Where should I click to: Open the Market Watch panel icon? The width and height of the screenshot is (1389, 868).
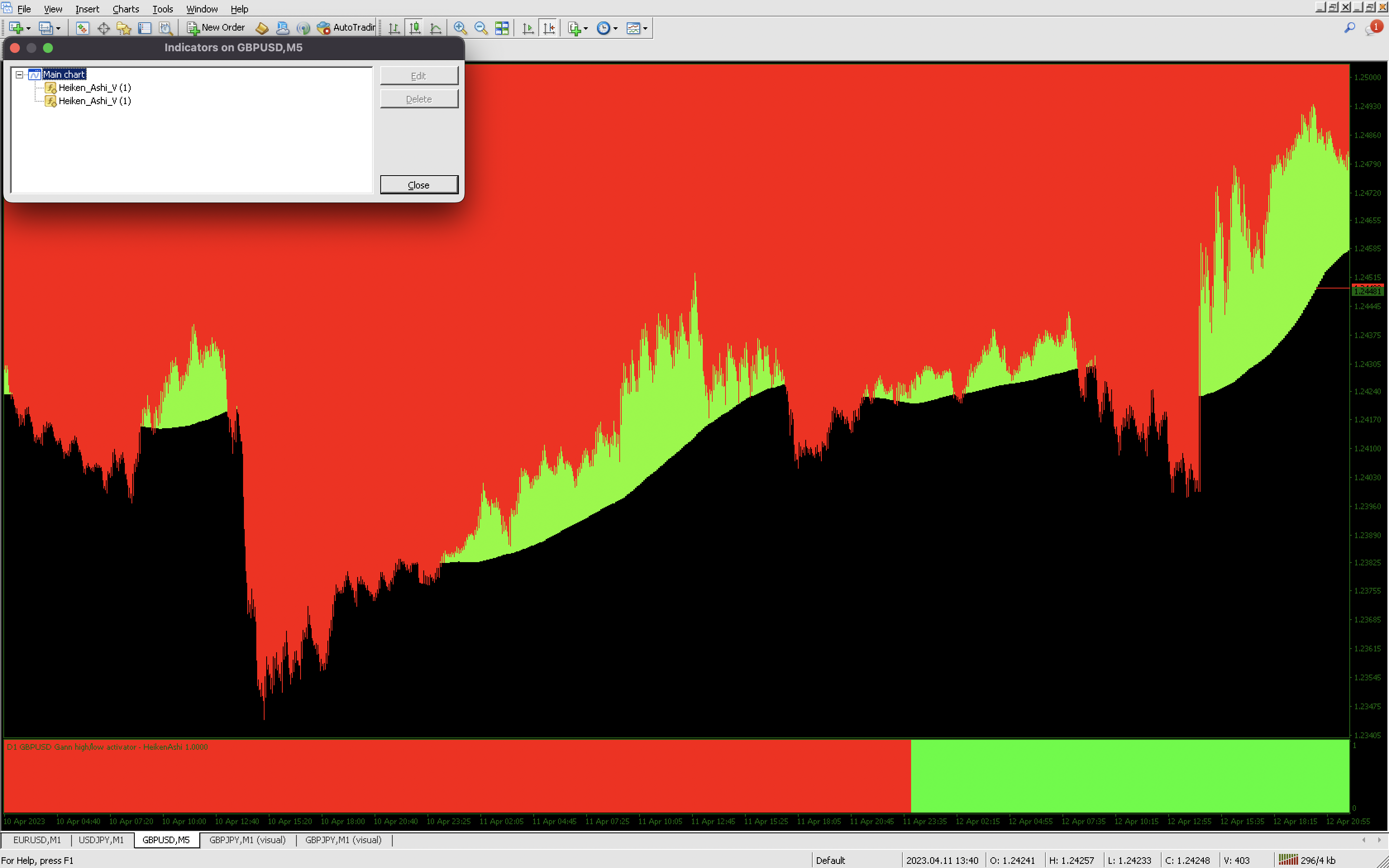point(82,28)
